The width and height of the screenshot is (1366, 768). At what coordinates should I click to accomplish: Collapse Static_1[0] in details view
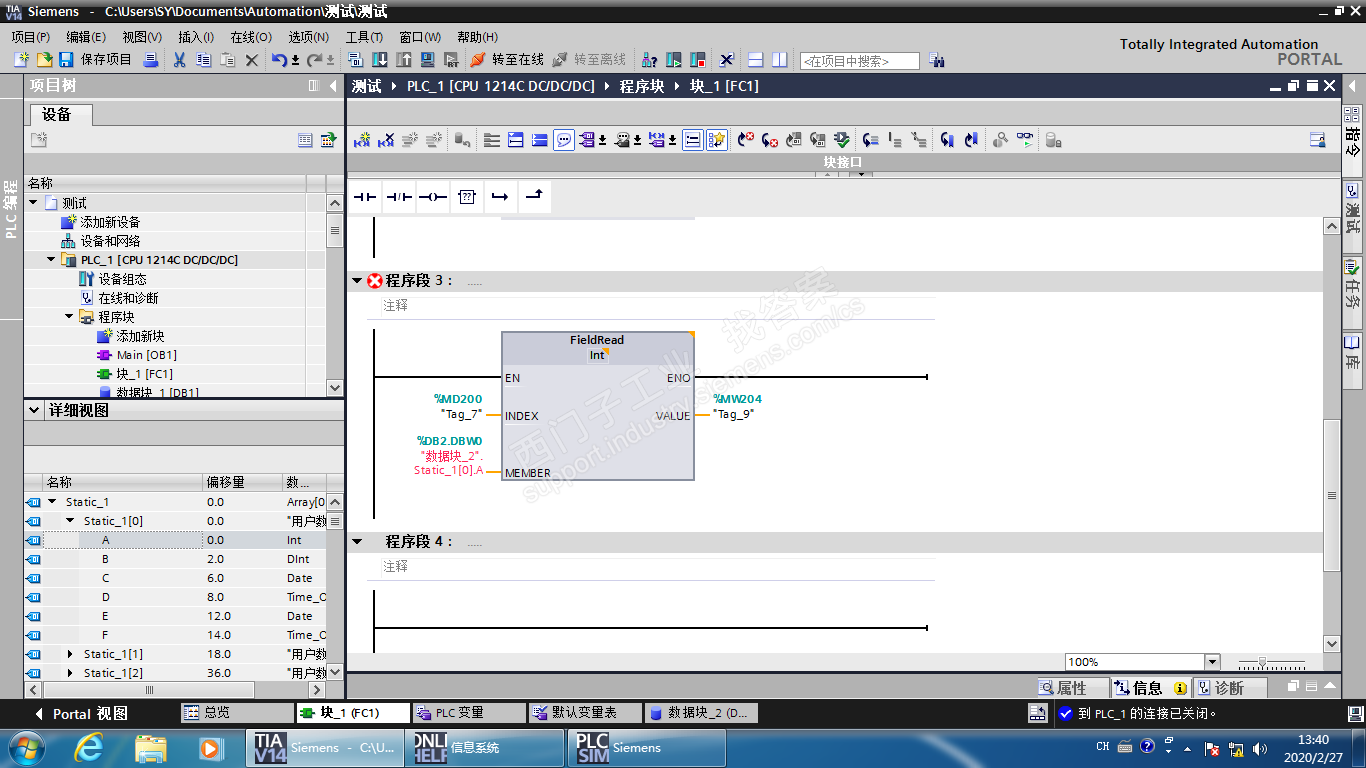coord(70,521)
